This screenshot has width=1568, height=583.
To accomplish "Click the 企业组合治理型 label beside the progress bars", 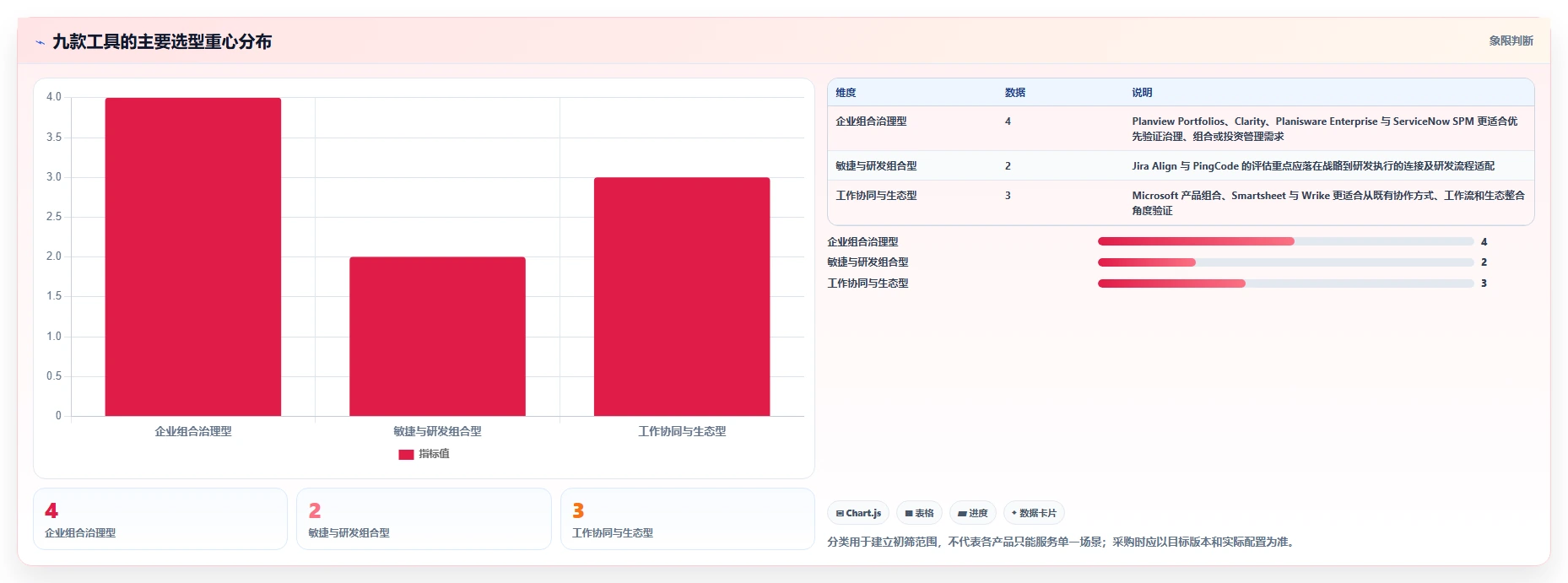I will (x=862, y=242).
